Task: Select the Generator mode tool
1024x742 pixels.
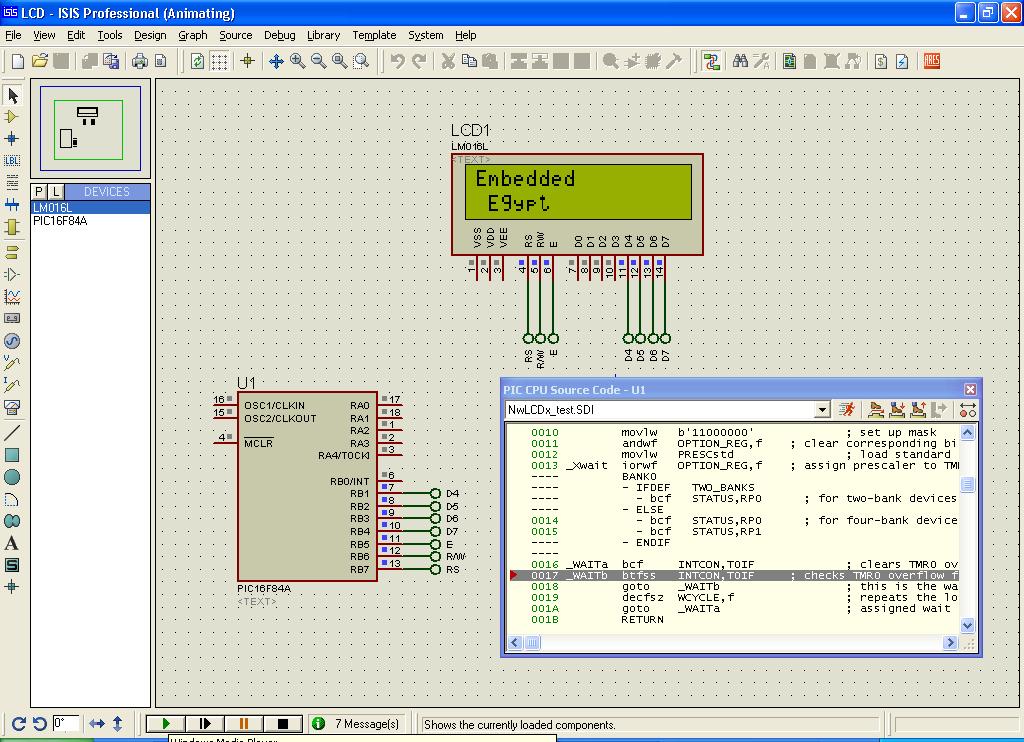Action: 12,341
